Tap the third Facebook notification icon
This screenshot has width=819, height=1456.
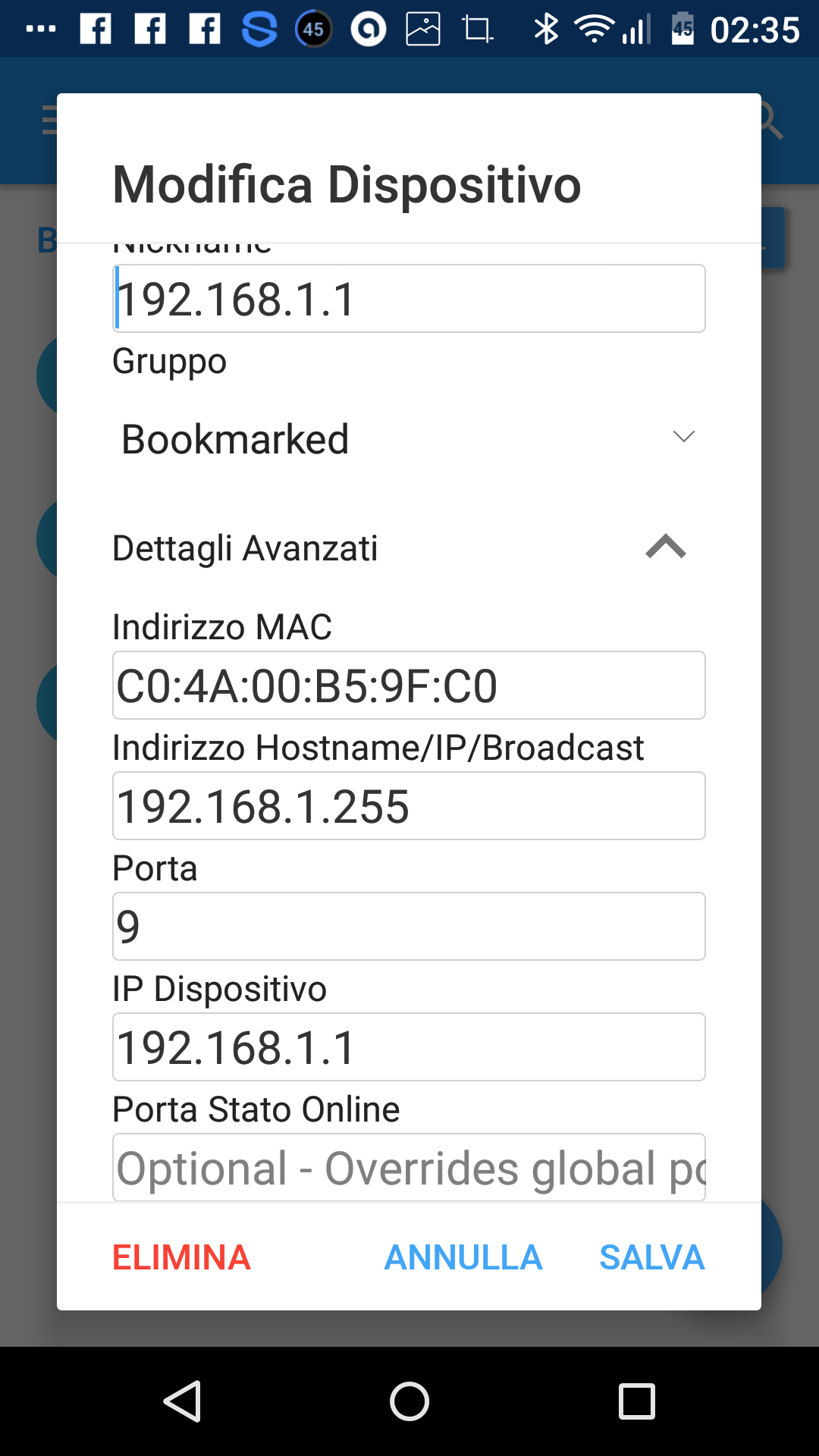pyautogui.click(x=205, y=30)
